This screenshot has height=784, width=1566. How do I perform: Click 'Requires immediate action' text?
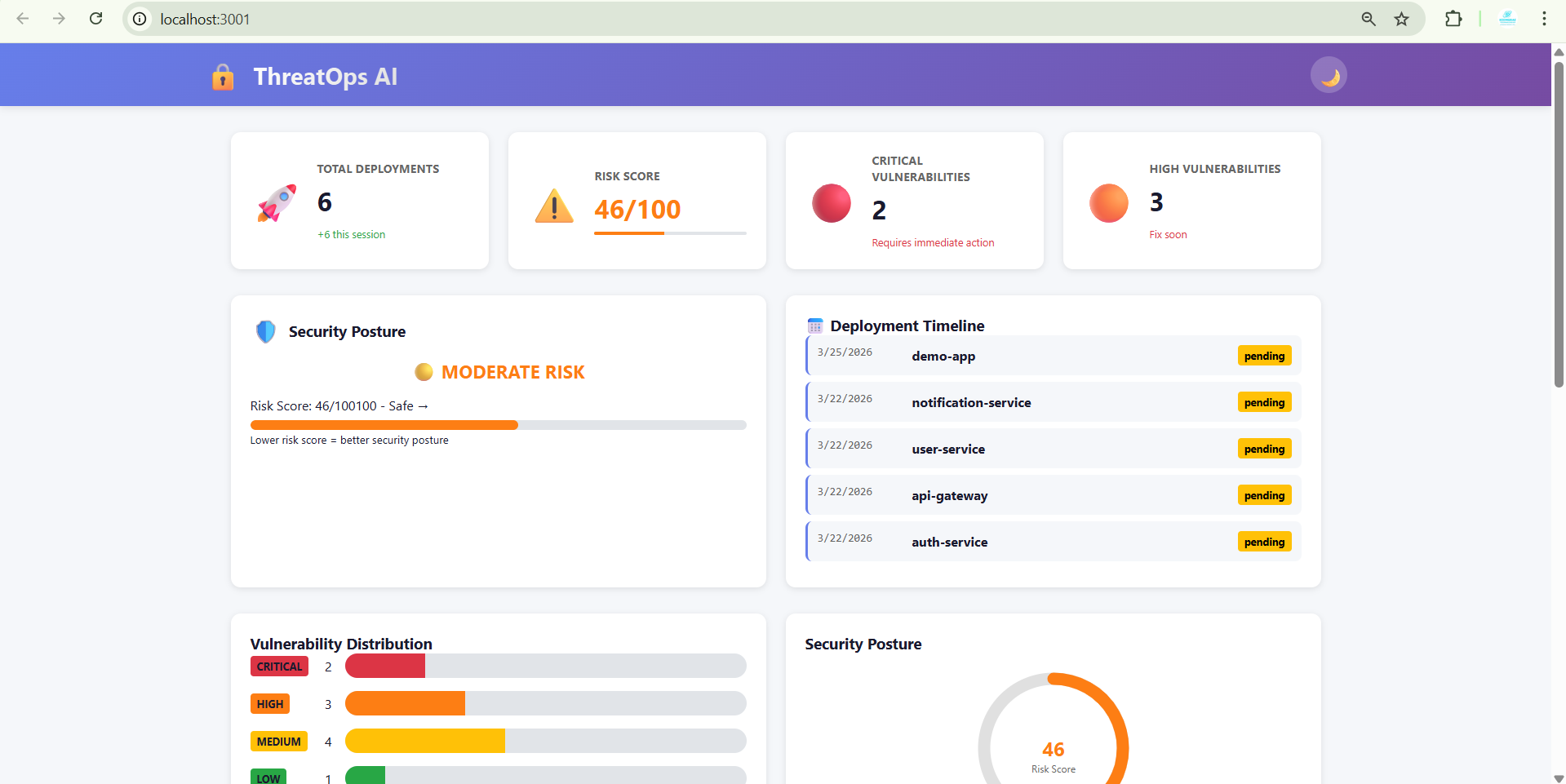[x=933, y=242]
